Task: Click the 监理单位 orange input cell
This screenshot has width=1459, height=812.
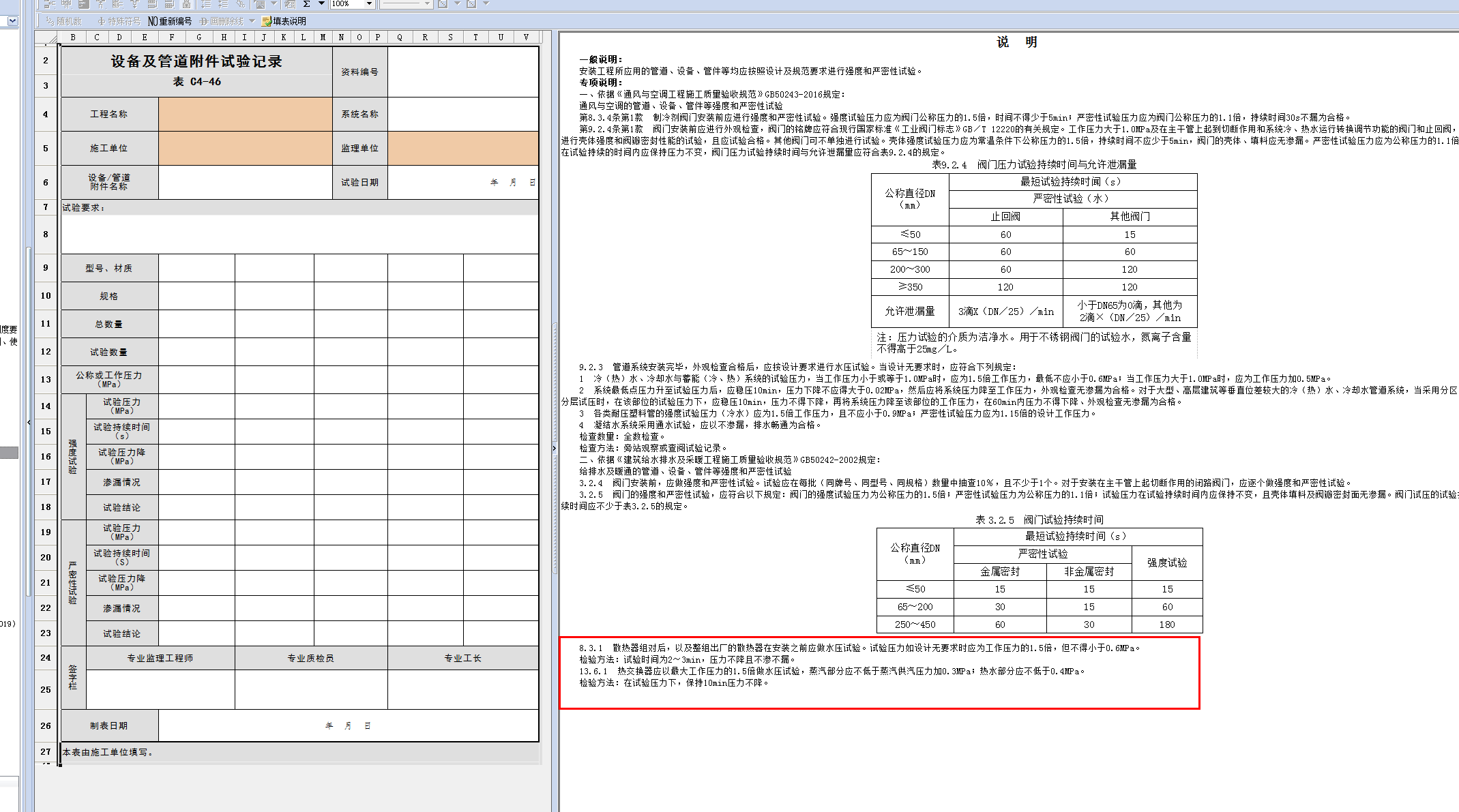Action: [463, 148]
